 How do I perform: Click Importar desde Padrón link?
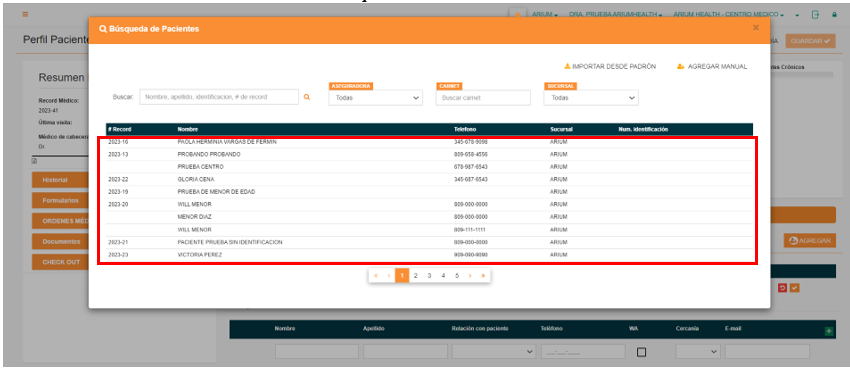pyautogui.click(x=610, y=67)
